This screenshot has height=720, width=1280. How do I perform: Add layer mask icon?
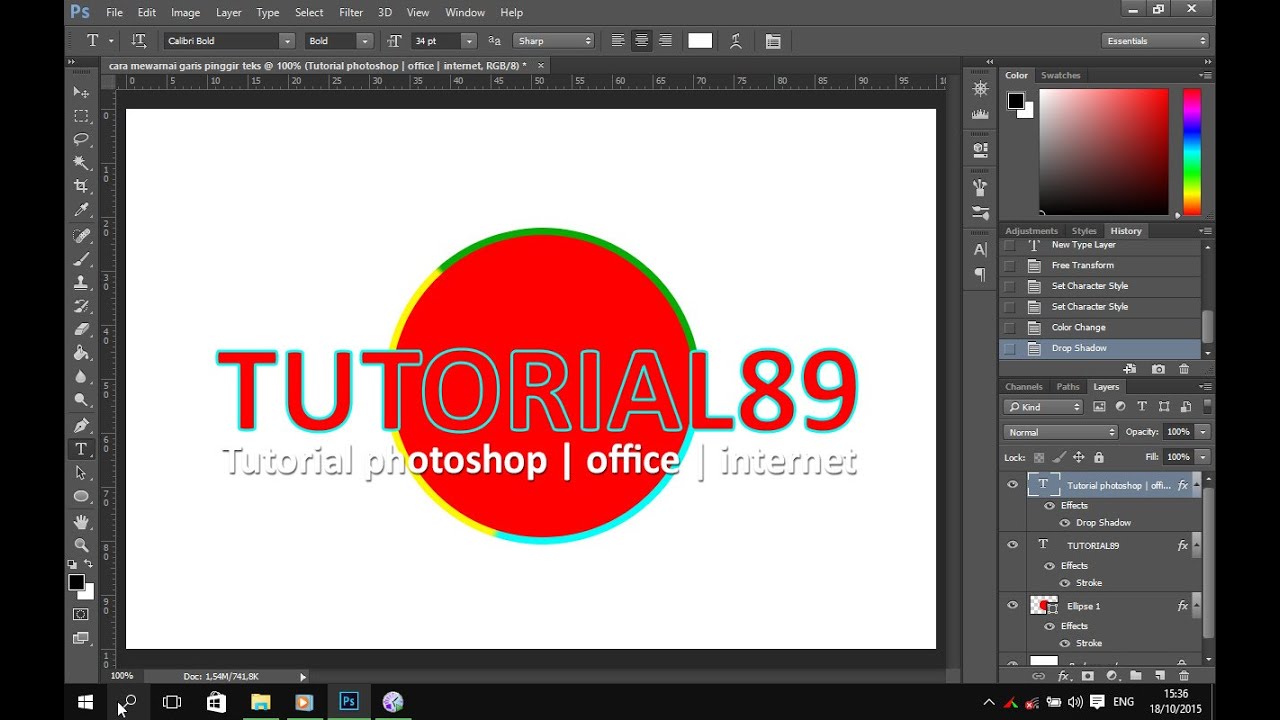point(1087,676)
